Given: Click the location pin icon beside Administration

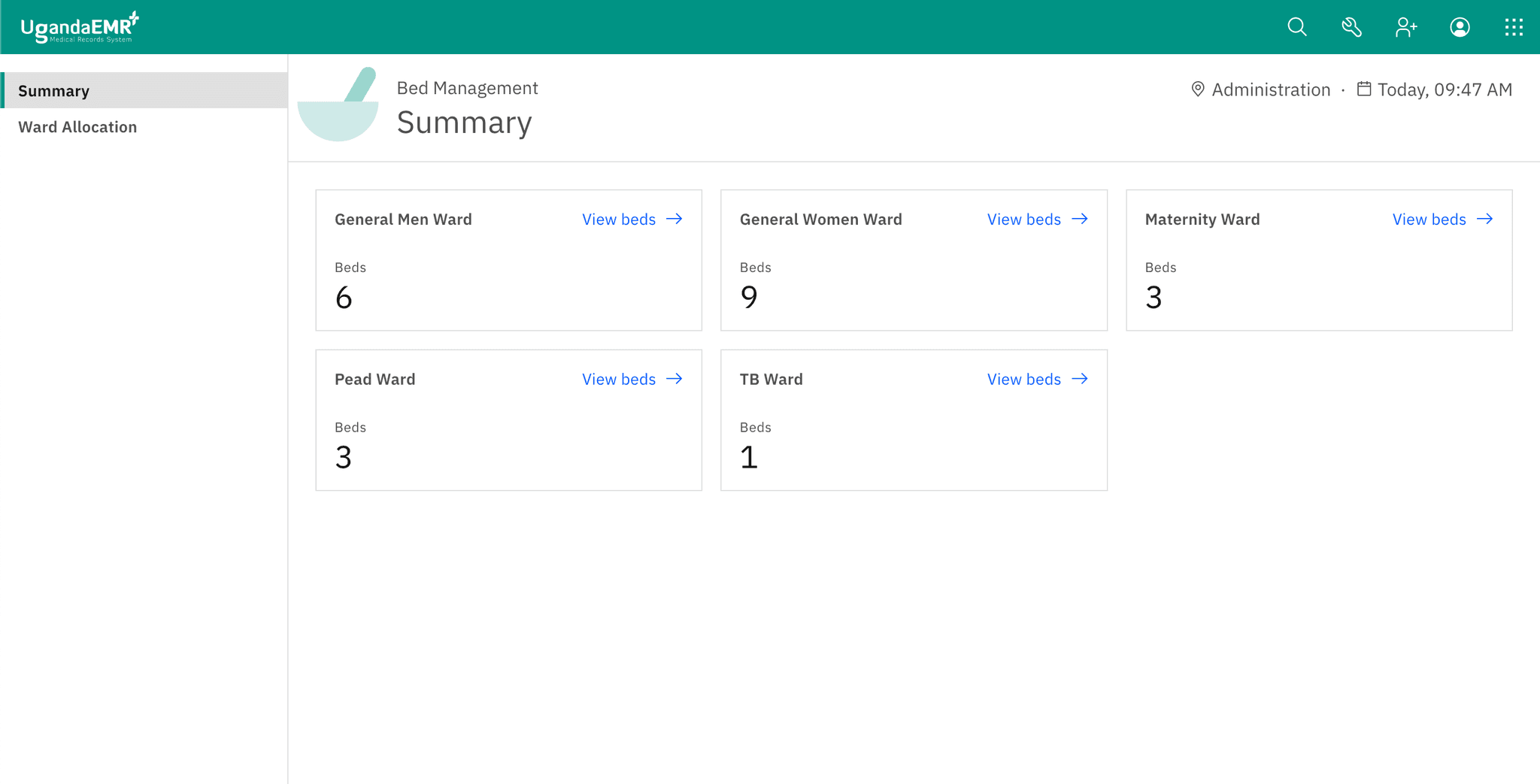Looking at the screenshot, I should (x=1198, y=89).
